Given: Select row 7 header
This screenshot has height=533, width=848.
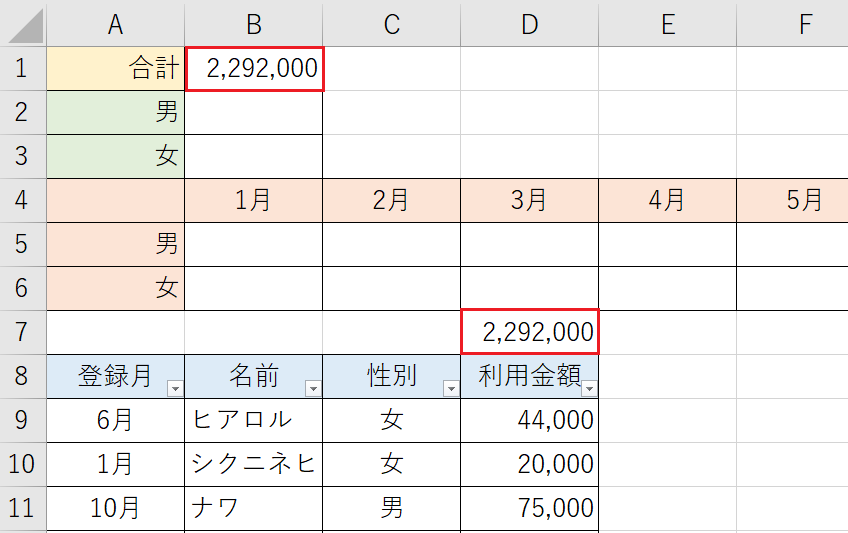Looking at the screenshot, I should click(23, 332).
